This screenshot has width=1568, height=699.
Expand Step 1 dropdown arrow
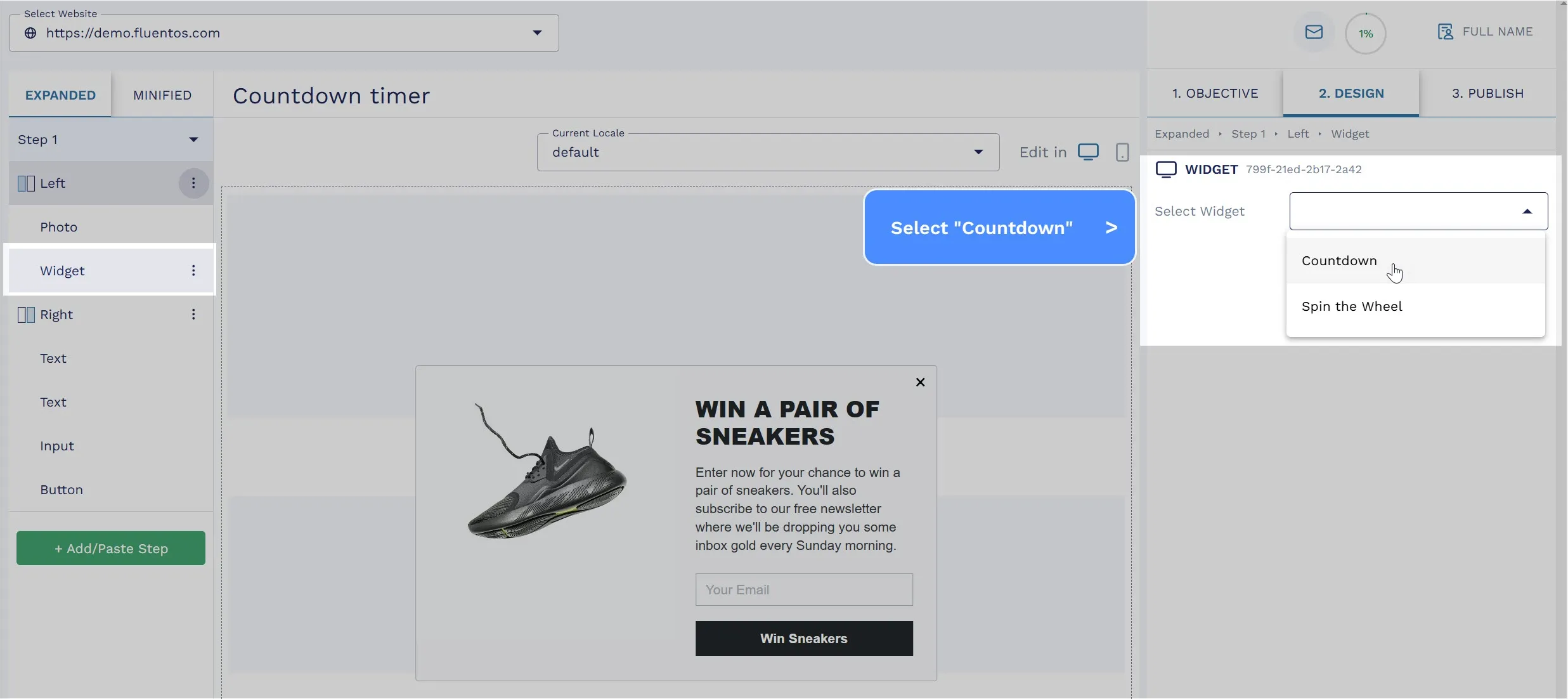(x=195, y=138)
